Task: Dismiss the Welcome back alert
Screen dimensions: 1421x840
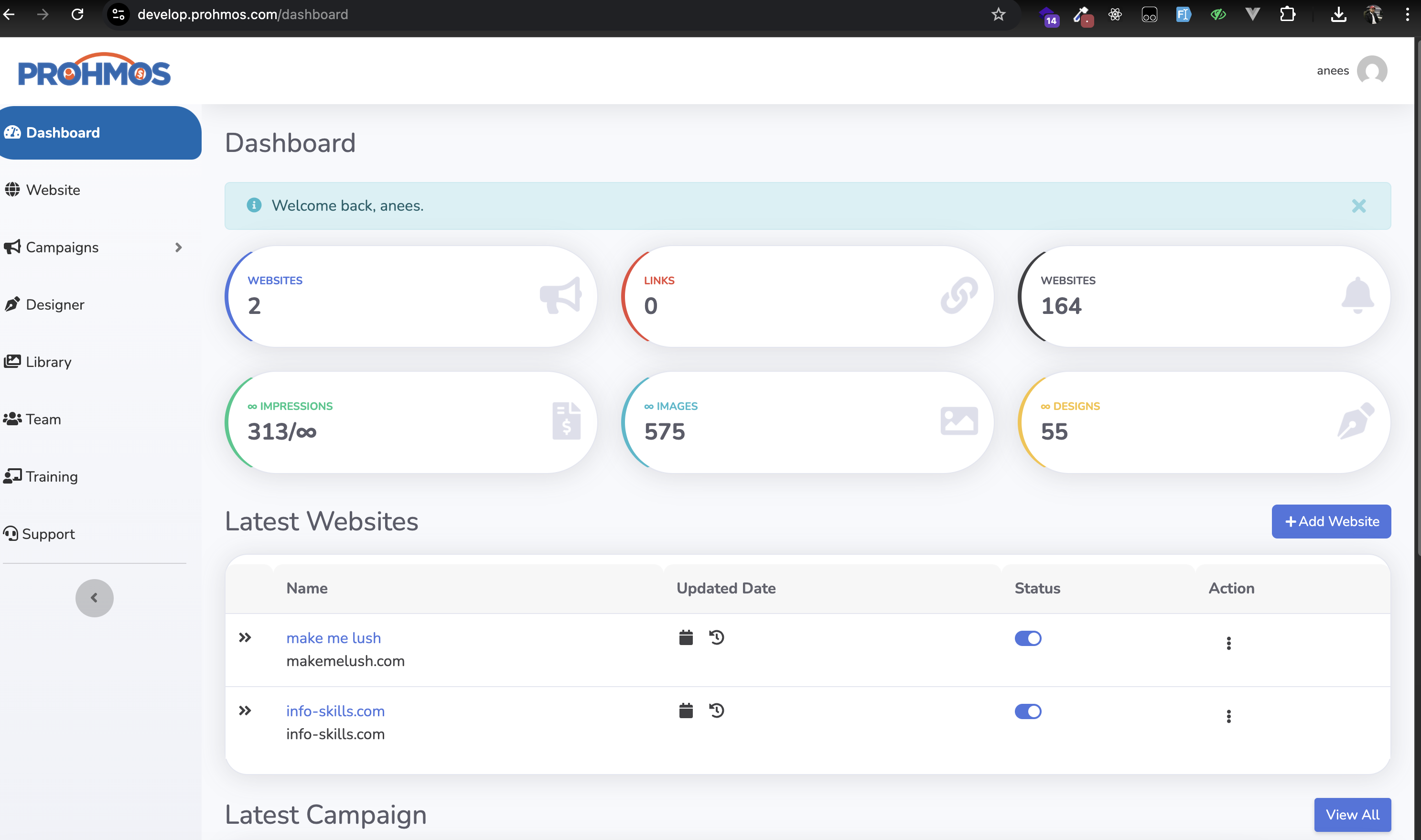Action: click(x=1358, y=206)
